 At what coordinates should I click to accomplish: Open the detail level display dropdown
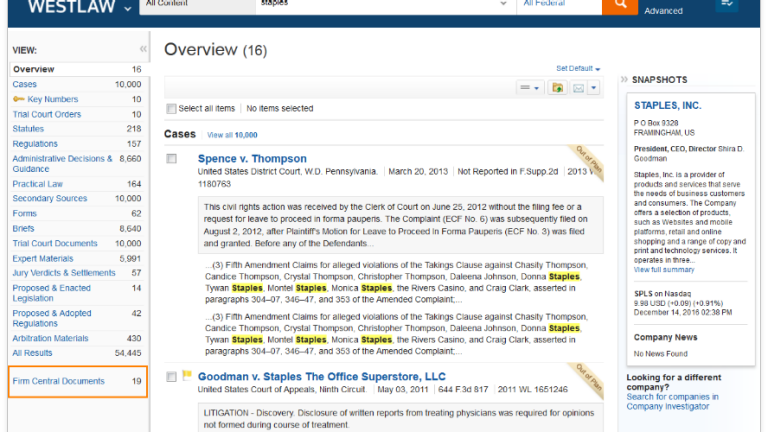529,89
